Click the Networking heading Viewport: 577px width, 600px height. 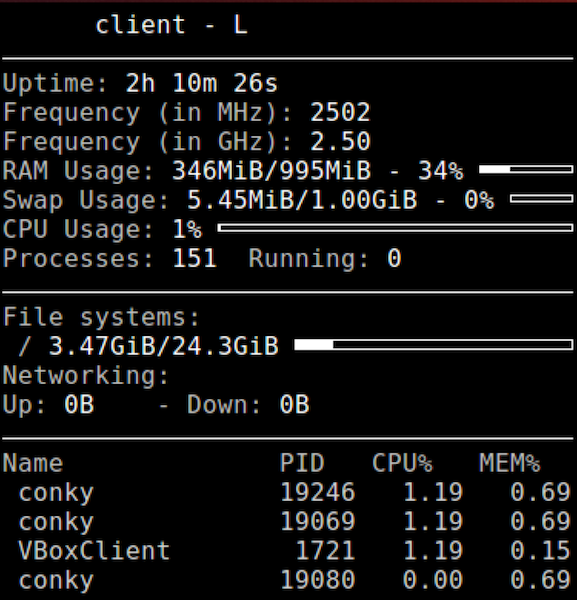tap(86, 375)
